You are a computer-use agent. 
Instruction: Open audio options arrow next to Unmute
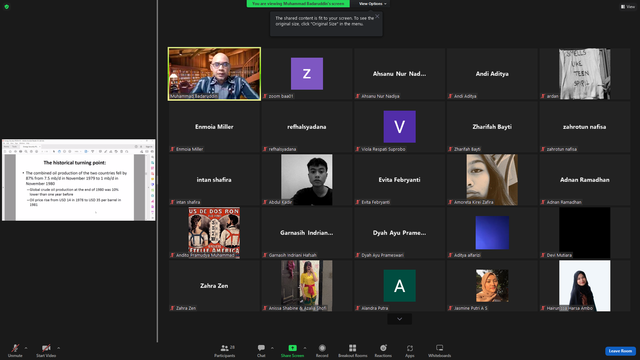click(x=26, y=348)
